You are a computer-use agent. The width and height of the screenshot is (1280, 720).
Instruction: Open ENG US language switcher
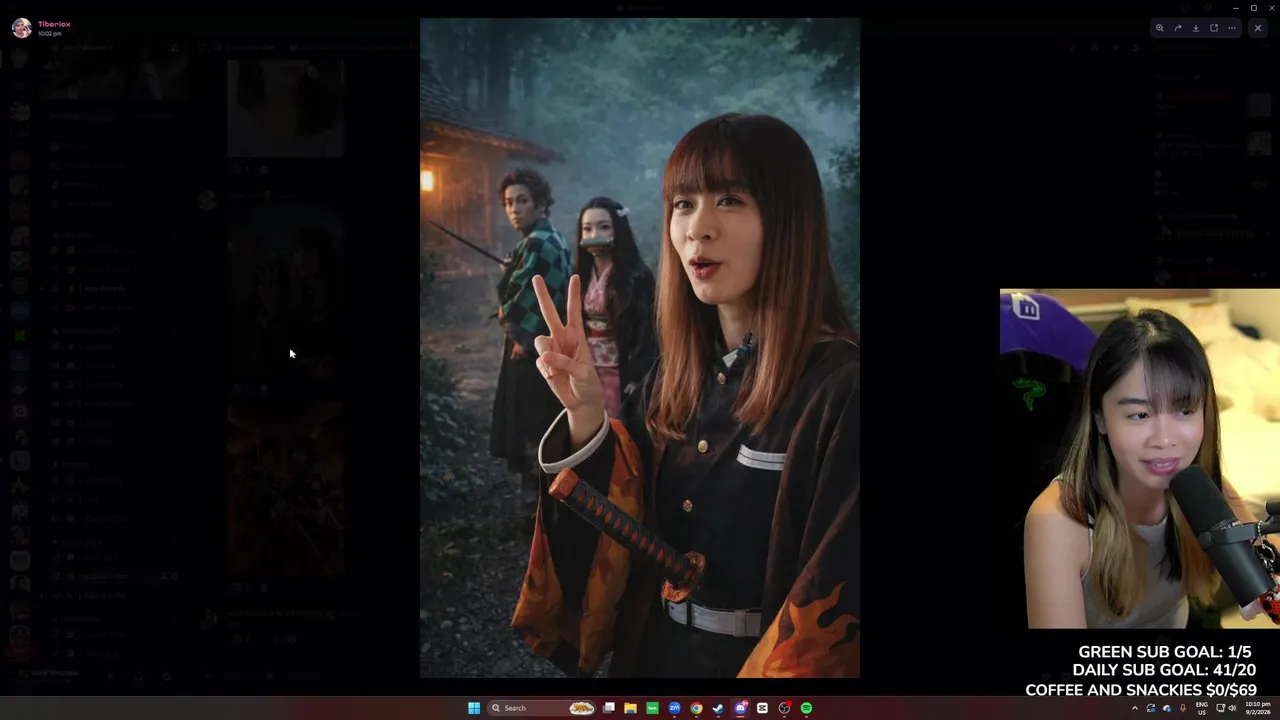(1202, 708)
